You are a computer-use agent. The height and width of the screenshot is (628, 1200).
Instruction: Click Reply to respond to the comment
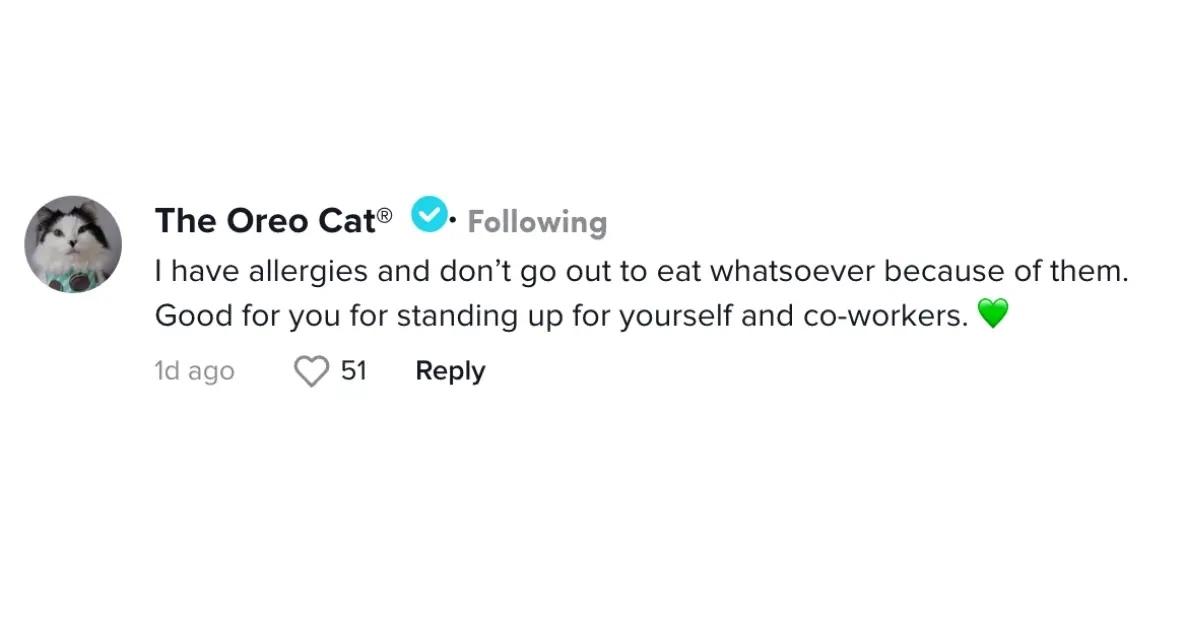[x=449, y=370]
